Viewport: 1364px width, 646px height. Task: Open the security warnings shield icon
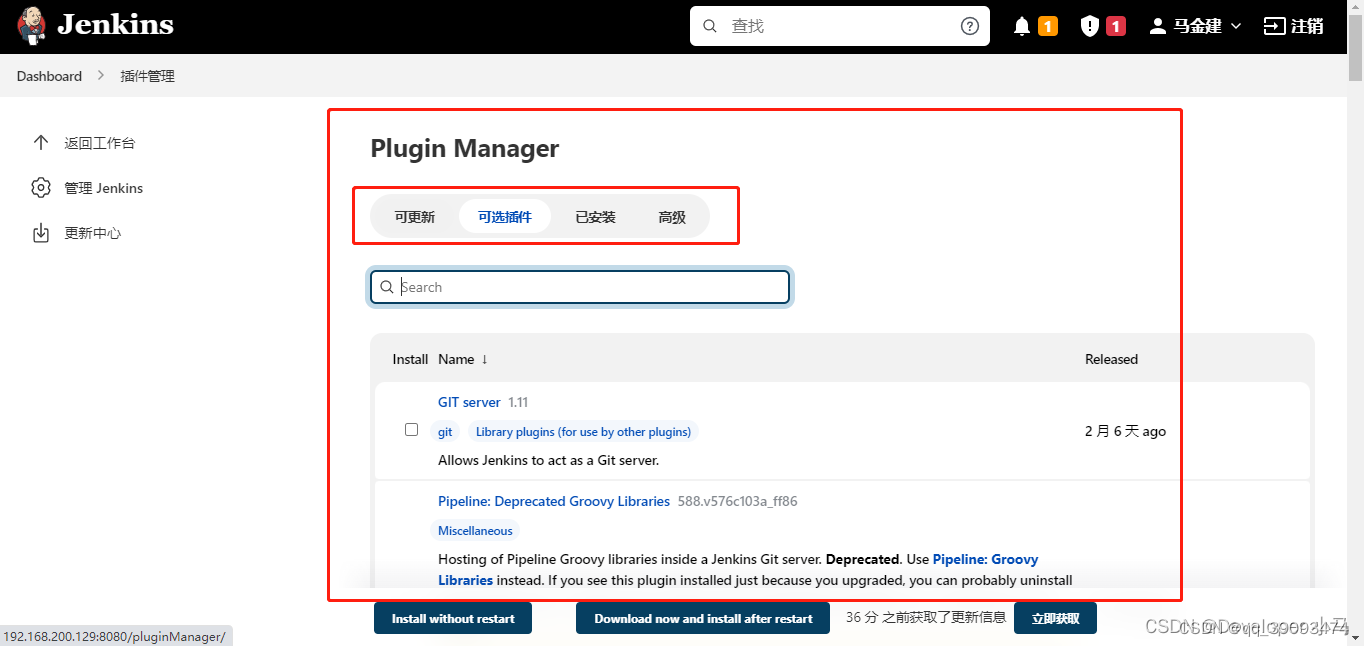(x=1090, y=26)
